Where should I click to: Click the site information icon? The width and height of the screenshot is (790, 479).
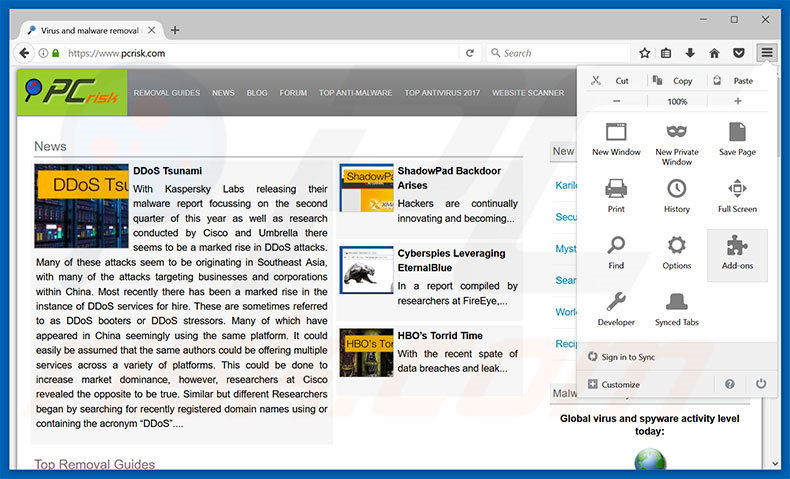43,53
